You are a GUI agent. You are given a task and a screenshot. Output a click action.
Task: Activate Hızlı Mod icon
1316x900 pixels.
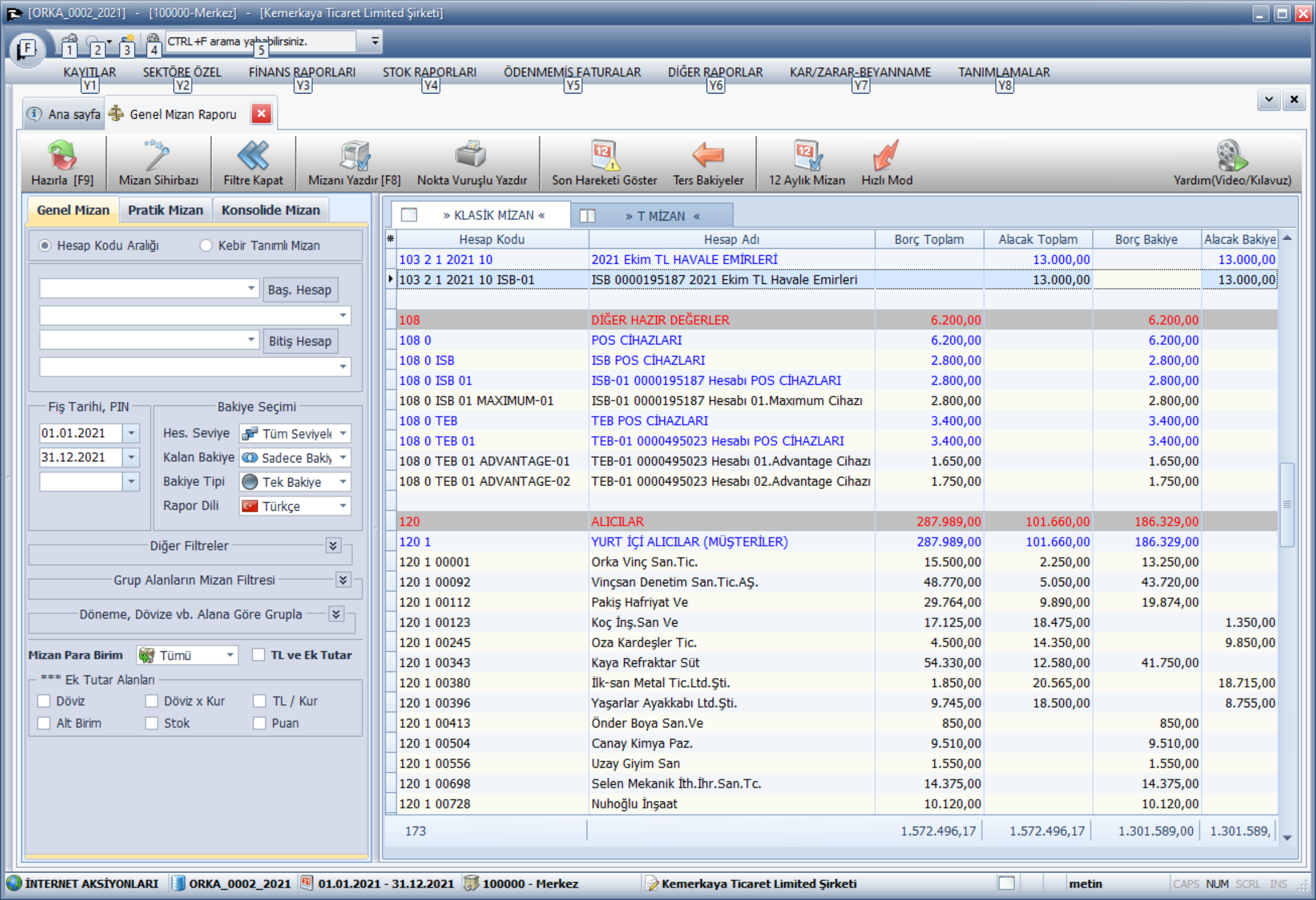[886, 156]
